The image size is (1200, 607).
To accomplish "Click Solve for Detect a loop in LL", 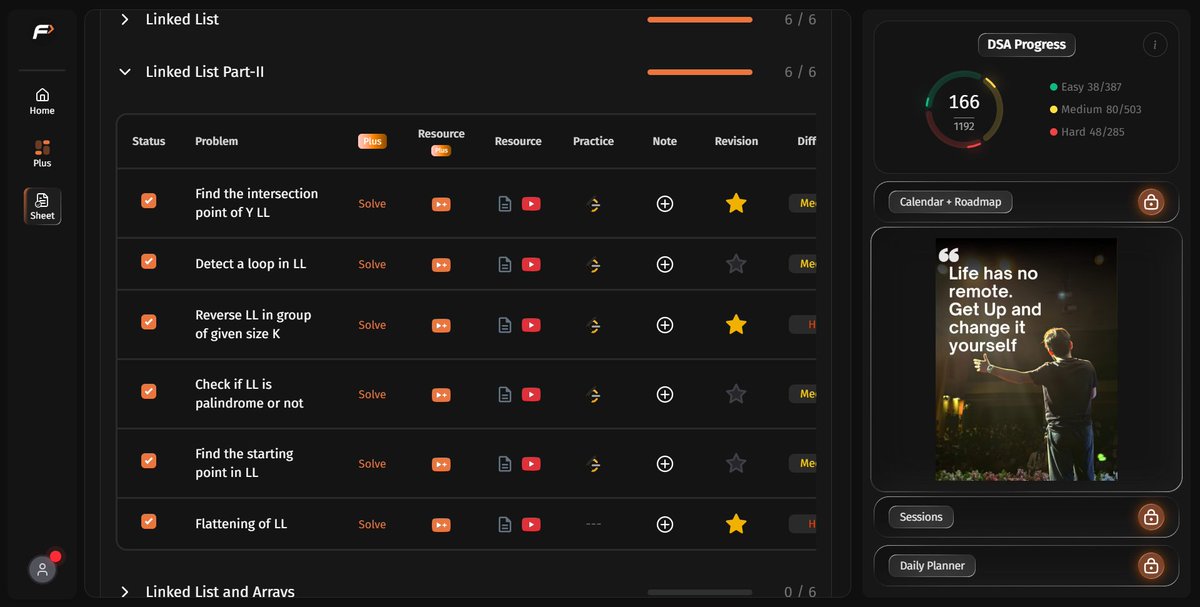I will (372, 264).
